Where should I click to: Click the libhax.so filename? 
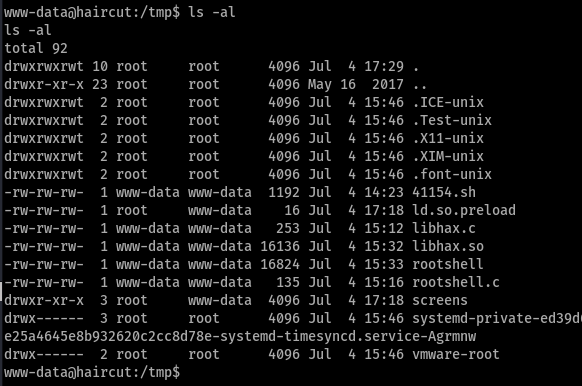coord(448,246)
